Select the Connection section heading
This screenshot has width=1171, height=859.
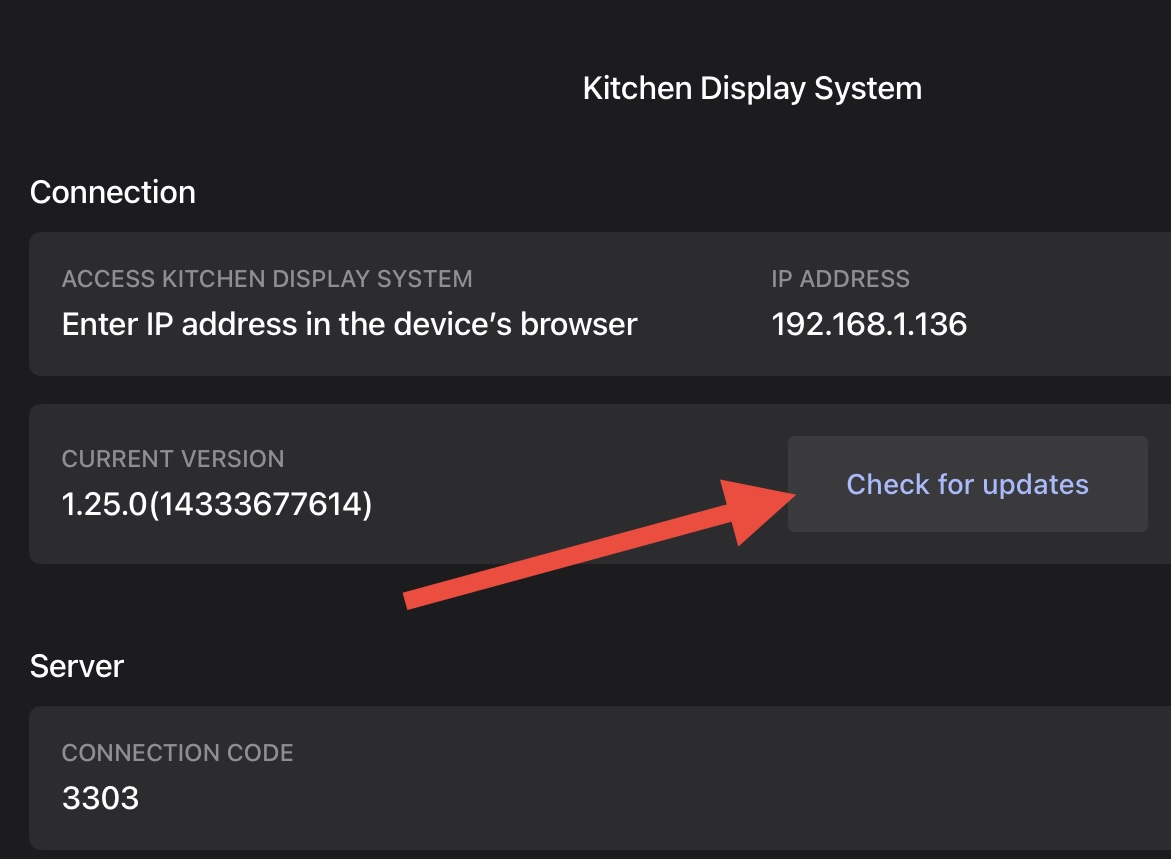(113, 192)
